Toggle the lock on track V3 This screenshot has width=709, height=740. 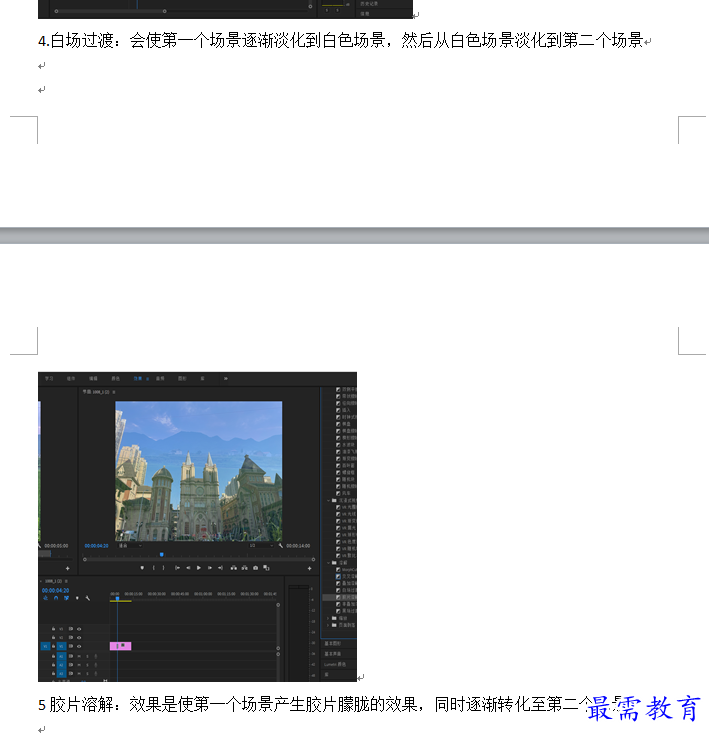pyautogui.click(x=53, y=629)
